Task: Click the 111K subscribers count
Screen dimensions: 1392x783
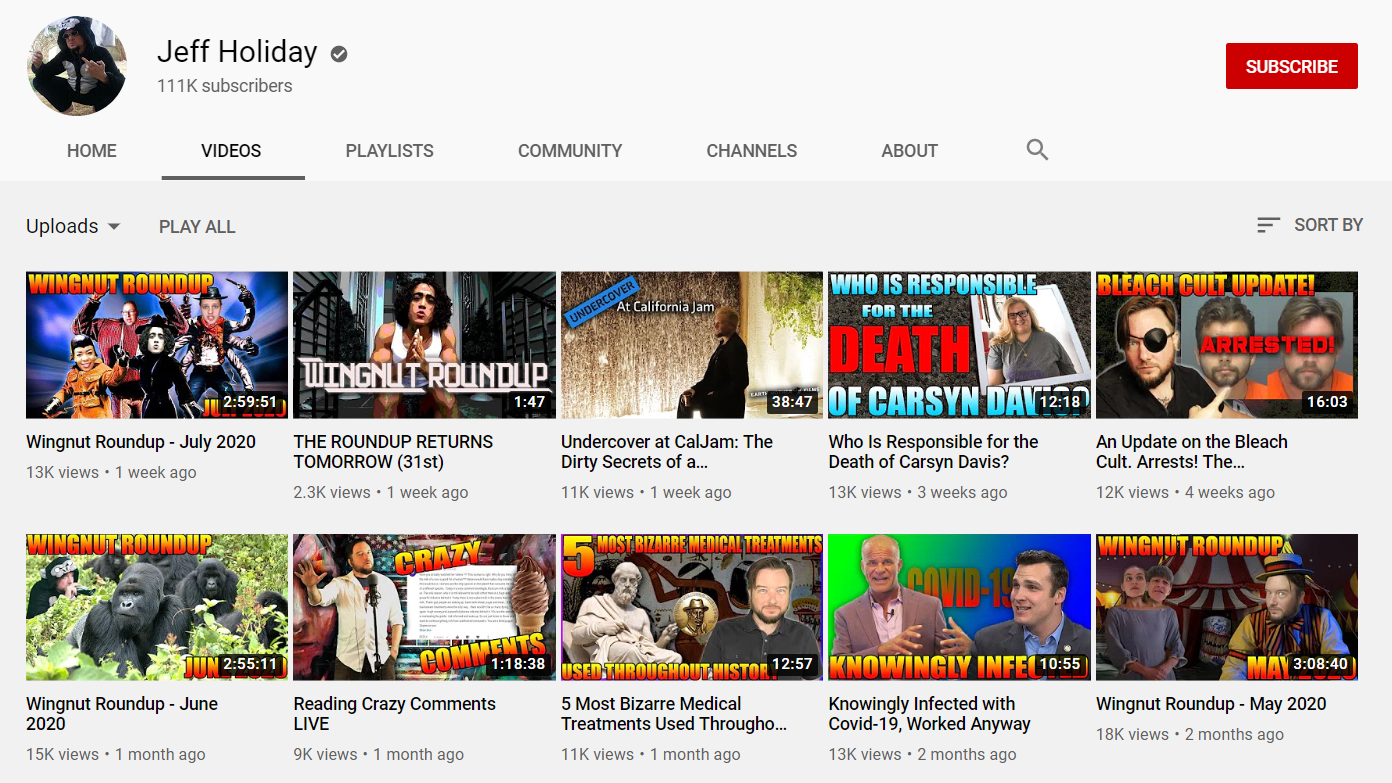Action: 225,86
